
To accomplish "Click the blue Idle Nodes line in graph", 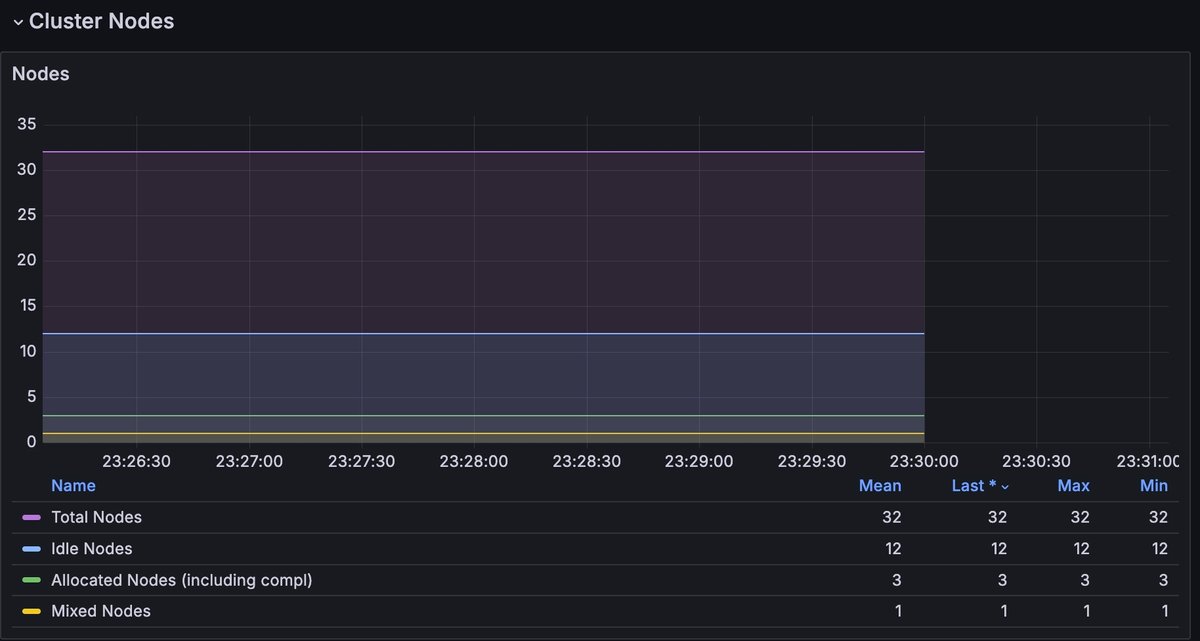I will tap(480, 334).
